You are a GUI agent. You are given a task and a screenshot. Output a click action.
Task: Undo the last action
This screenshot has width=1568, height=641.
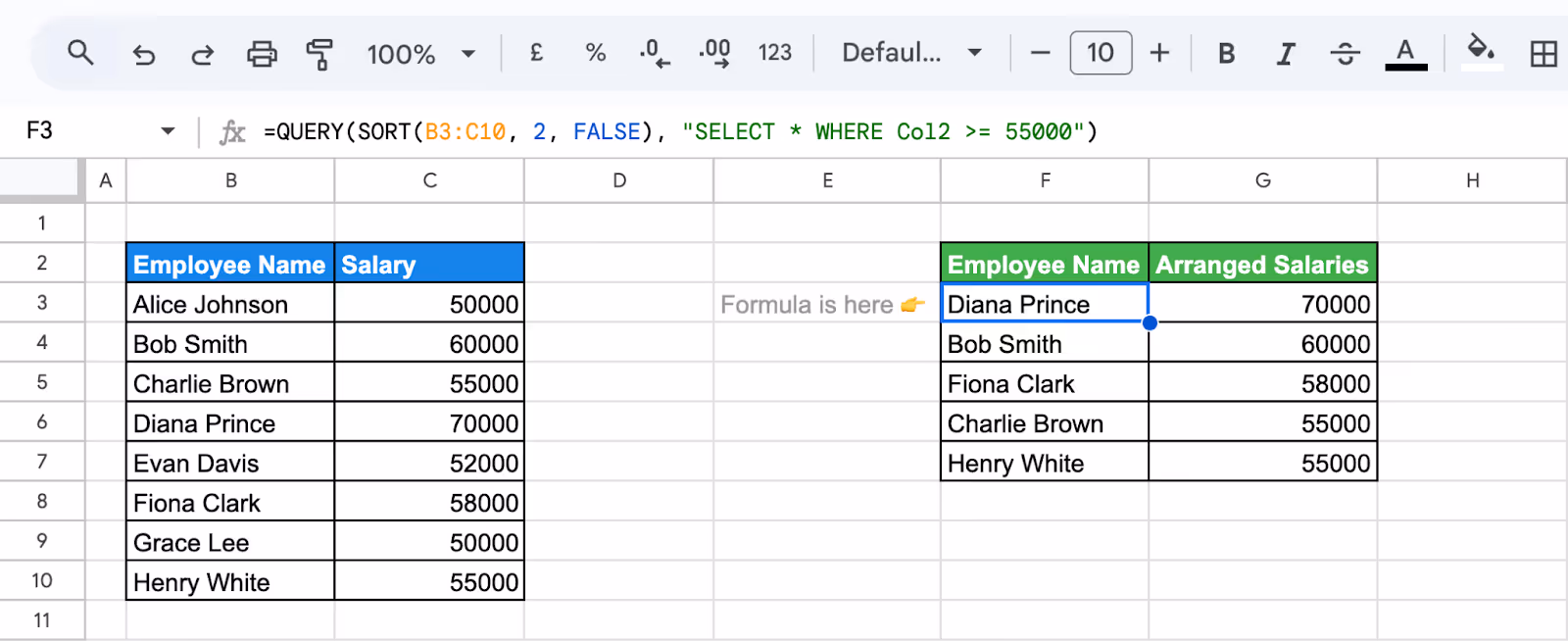tap(144, 54)
